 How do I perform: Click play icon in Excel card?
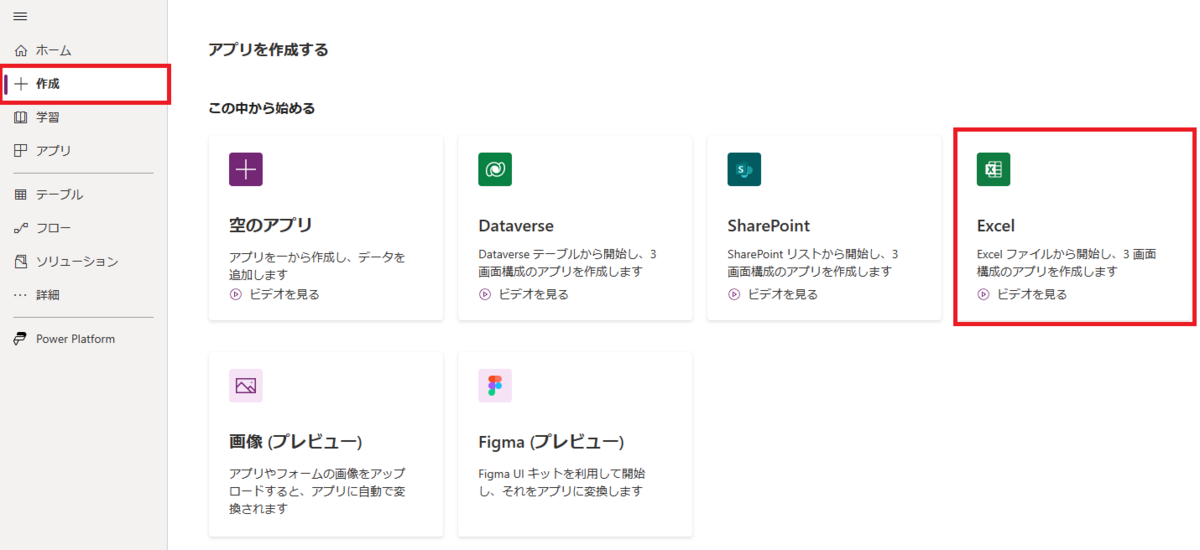[983, 294]
